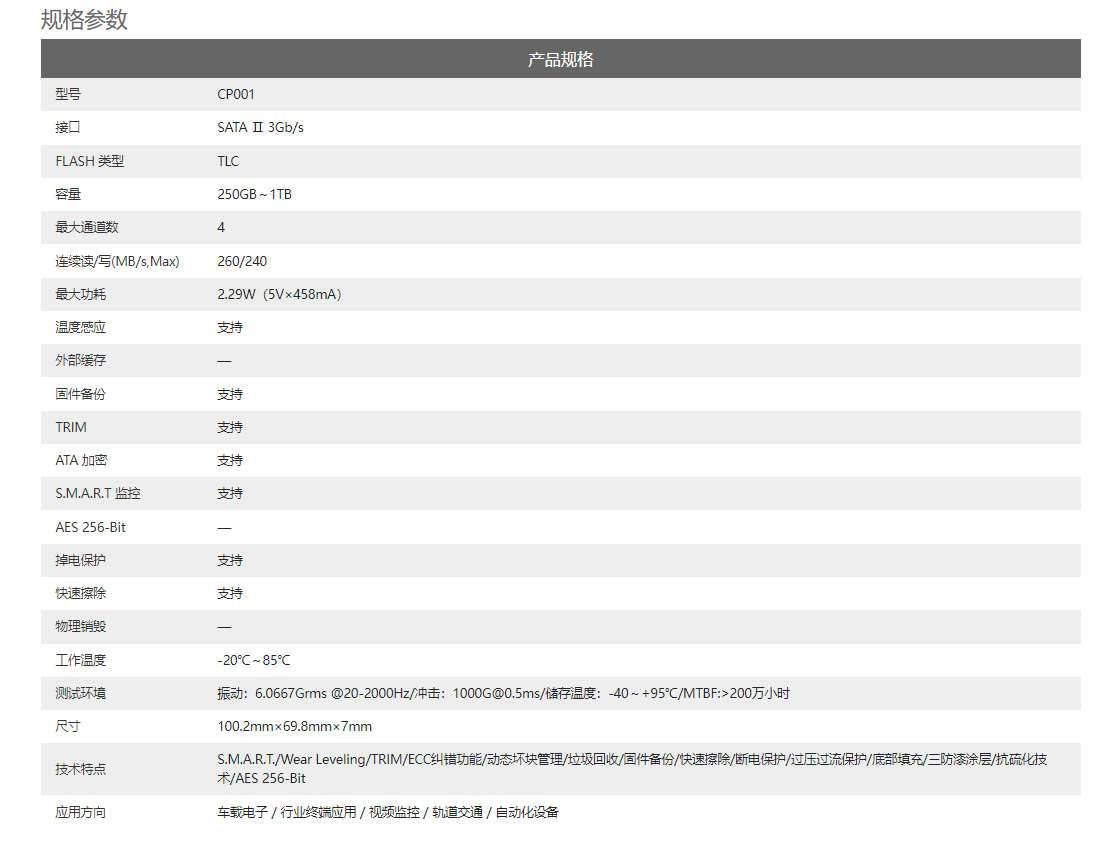Click the '最大功耗' label
This screenshot has height=842, width=1101.
click(x=81, y=294)
